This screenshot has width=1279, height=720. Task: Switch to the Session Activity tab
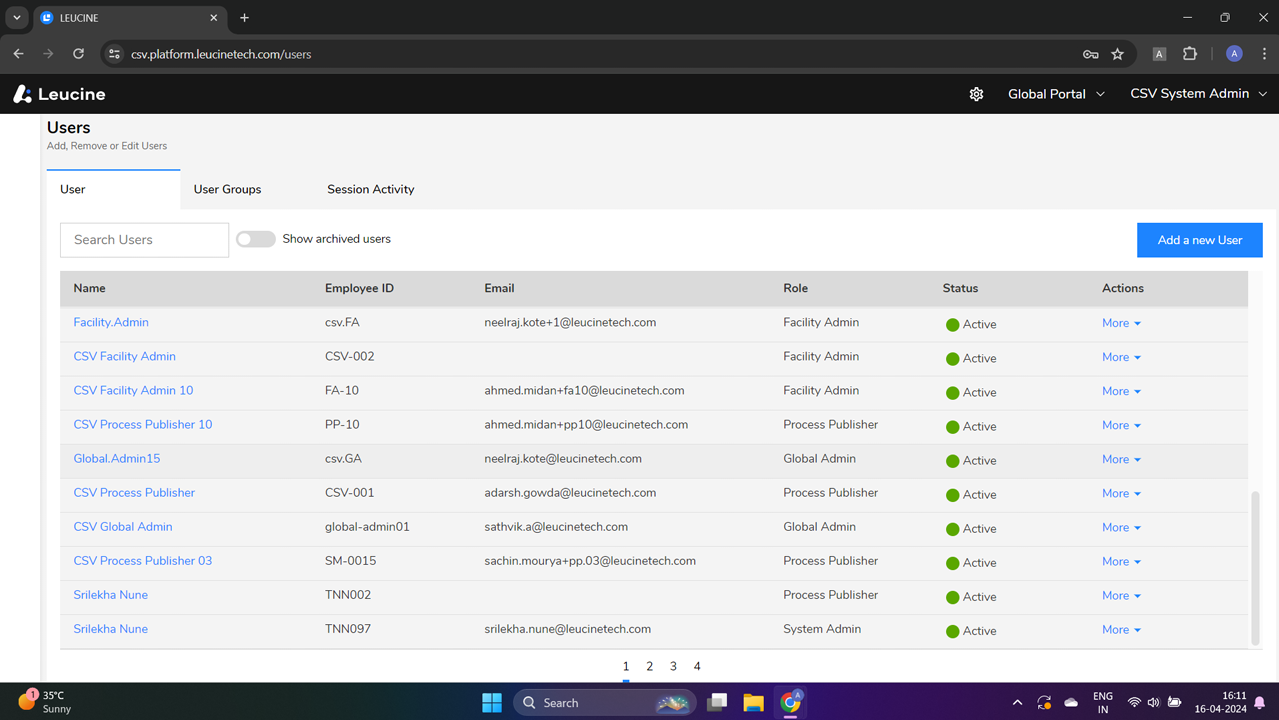click(370, 189)
